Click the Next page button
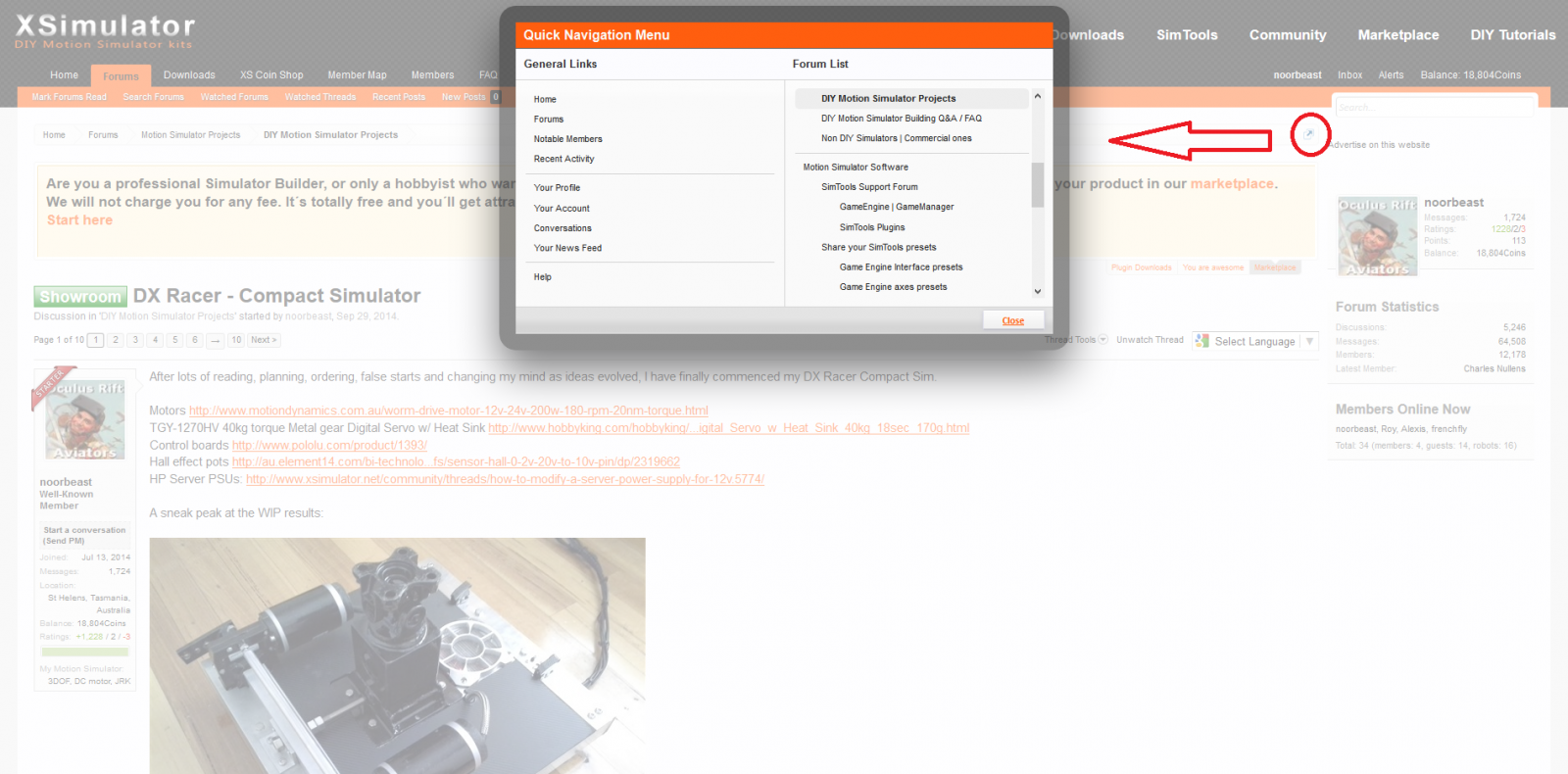Image resolution: width=1568 pixels, height=774 pixels. [264, 340]
